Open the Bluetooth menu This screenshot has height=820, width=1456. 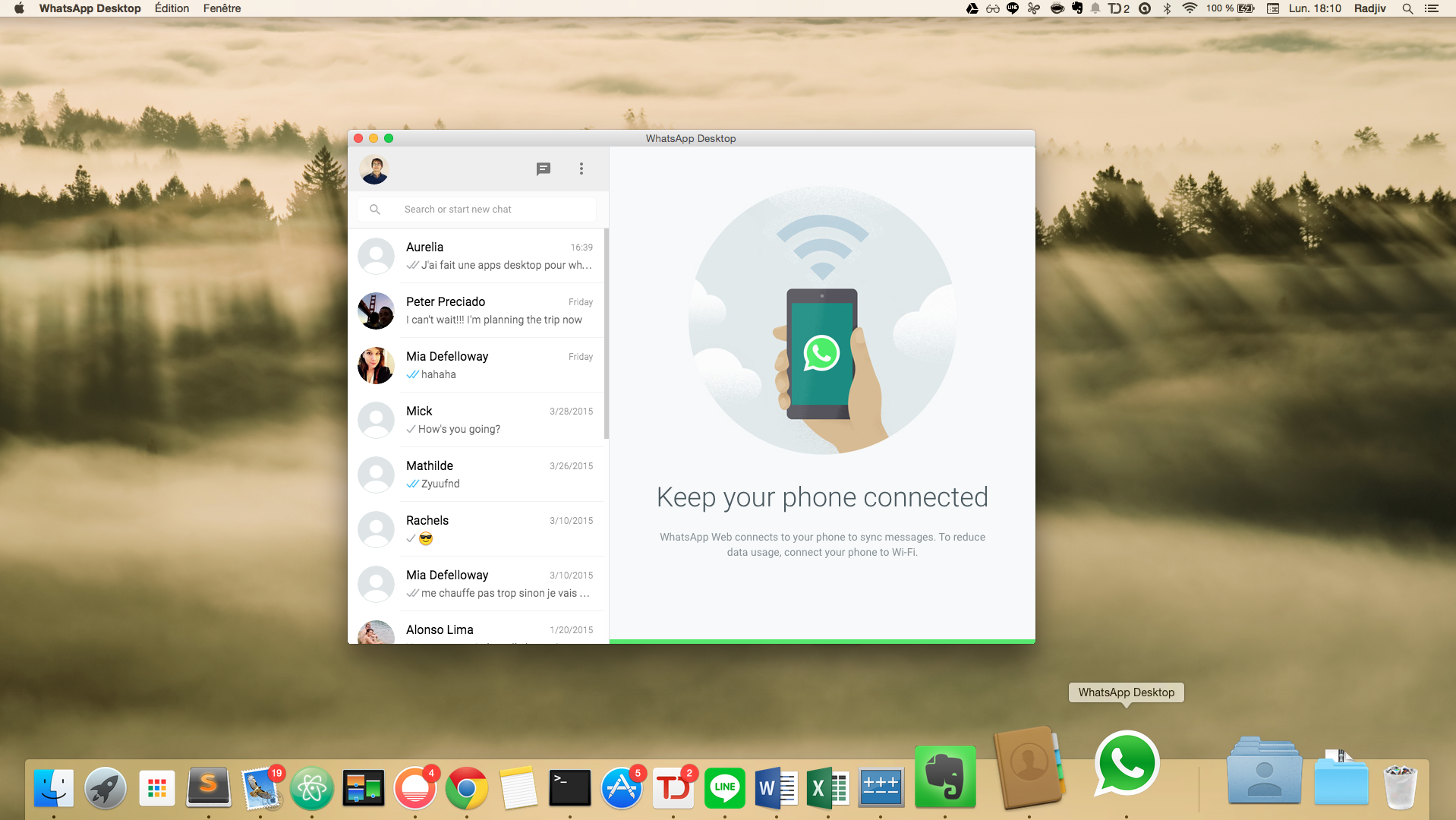1166,8
